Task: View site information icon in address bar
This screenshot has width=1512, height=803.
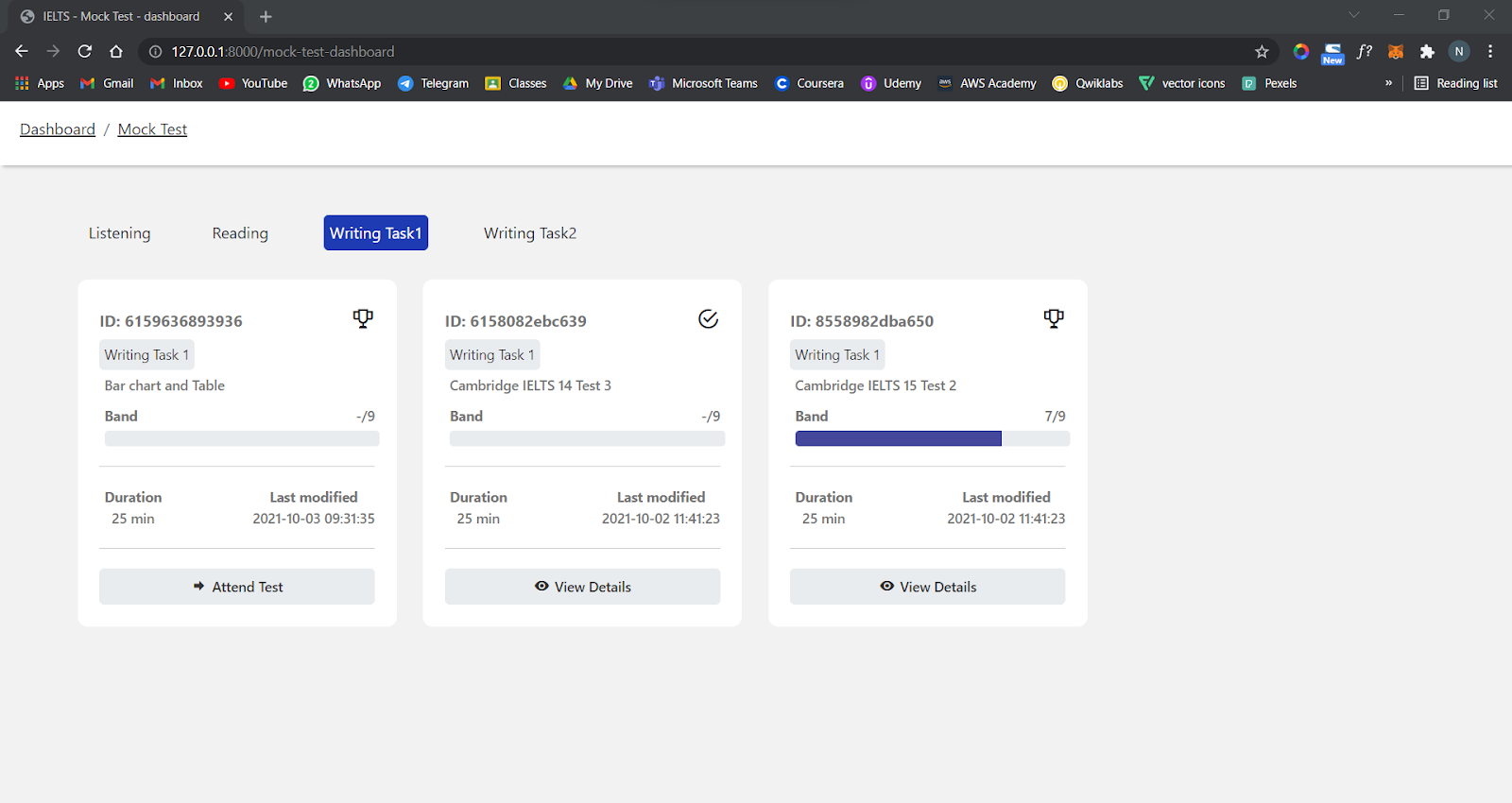Action: pyautogui.click(x=155, y=52)
